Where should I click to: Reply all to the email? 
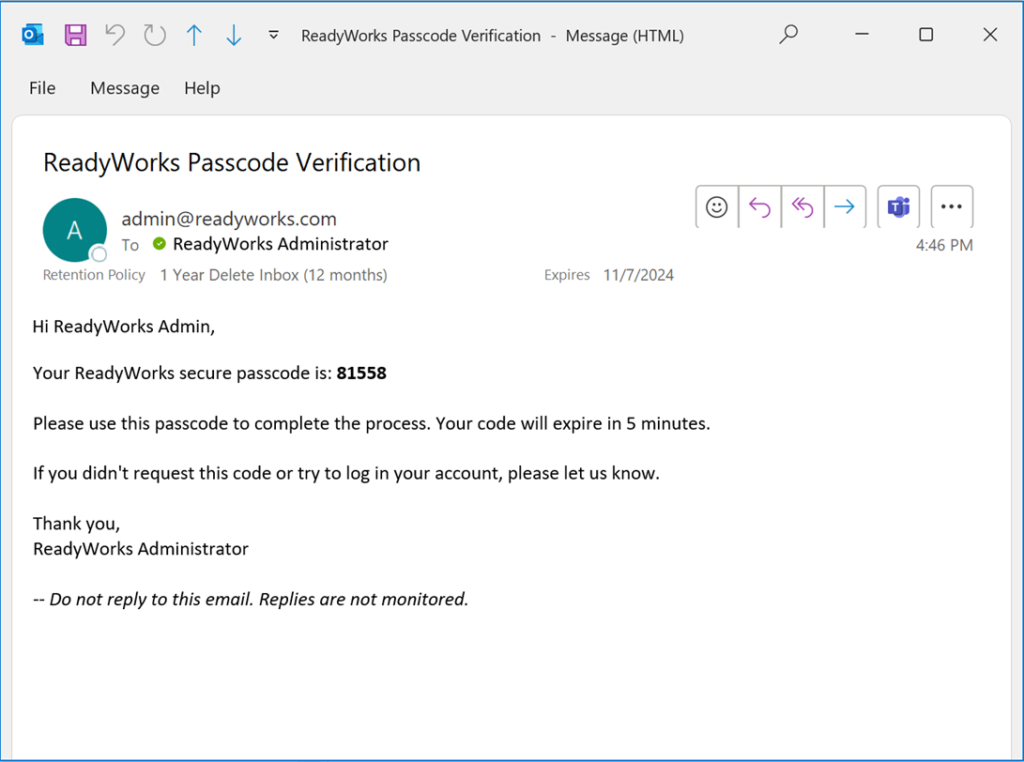click(x=803, y=206)
